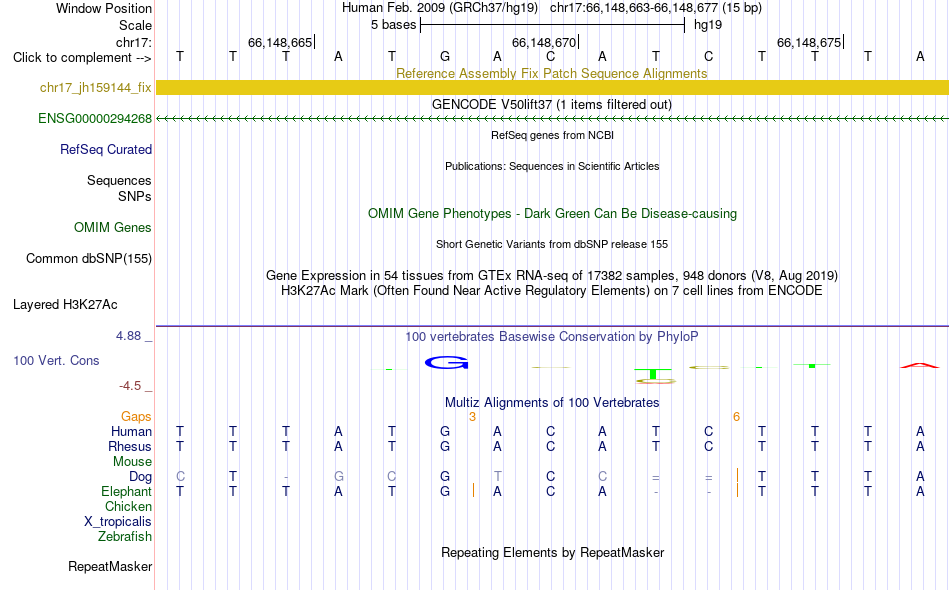Select the Zebrafish species row label
The height and width of the screenshot is (590, 950).
coord(125,537)
